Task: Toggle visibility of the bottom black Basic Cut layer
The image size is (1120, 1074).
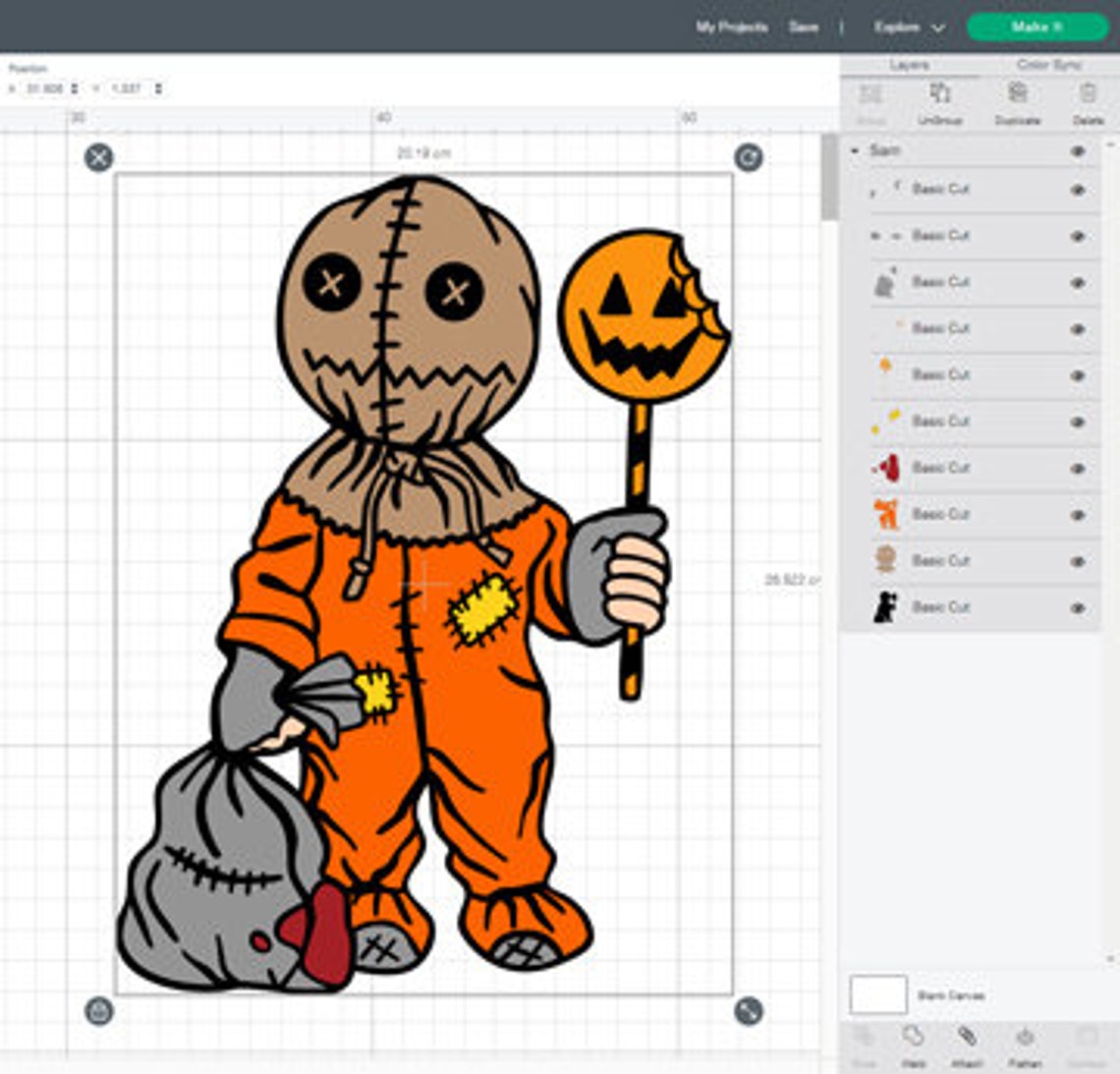Action: pos(1076,607)
